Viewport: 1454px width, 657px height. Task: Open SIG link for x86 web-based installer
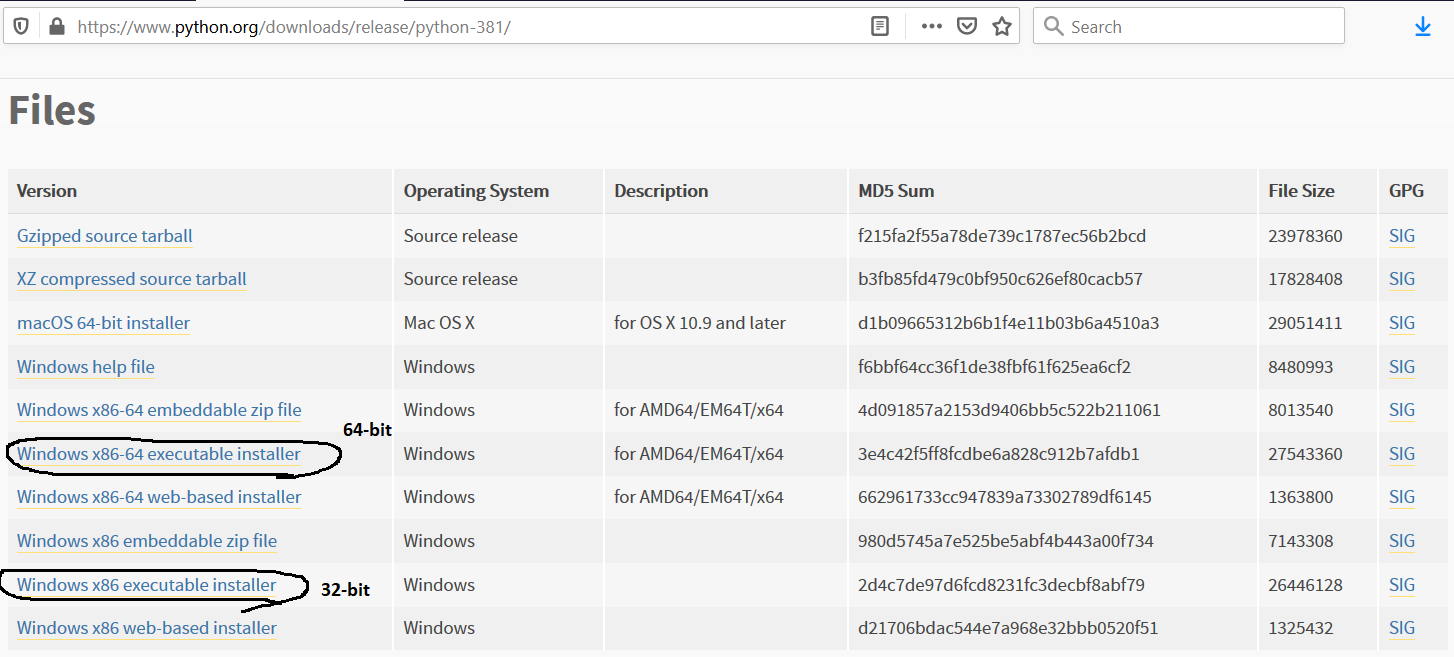1402,628
